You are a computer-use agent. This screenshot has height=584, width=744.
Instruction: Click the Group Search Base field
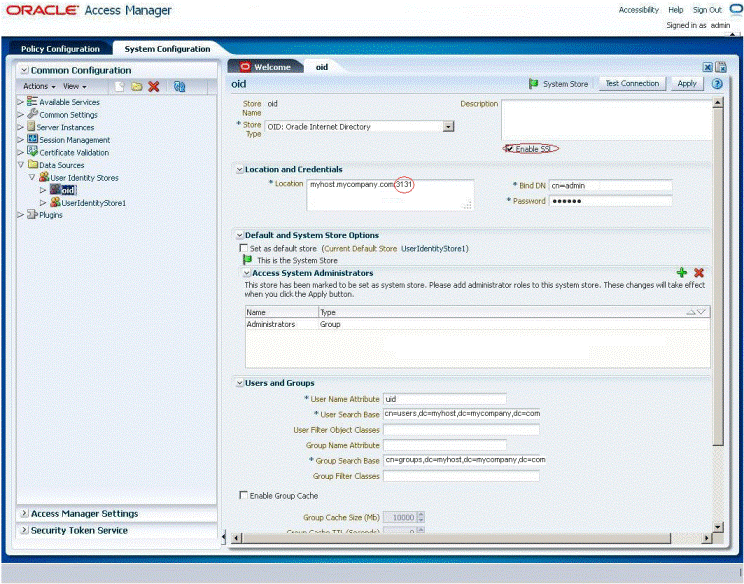click(x=464, y=460)
